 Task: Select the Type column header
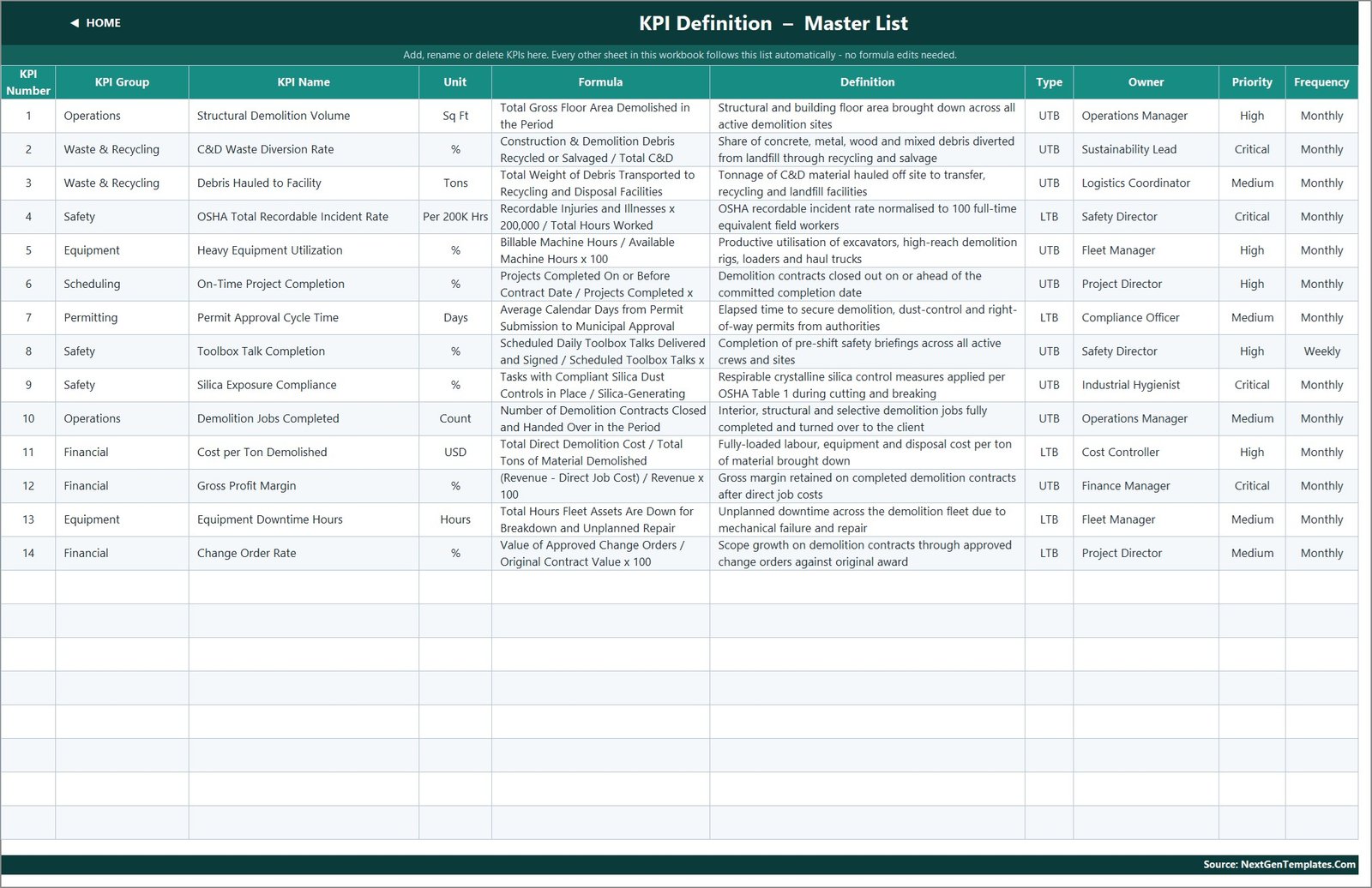click(1049, 82)
